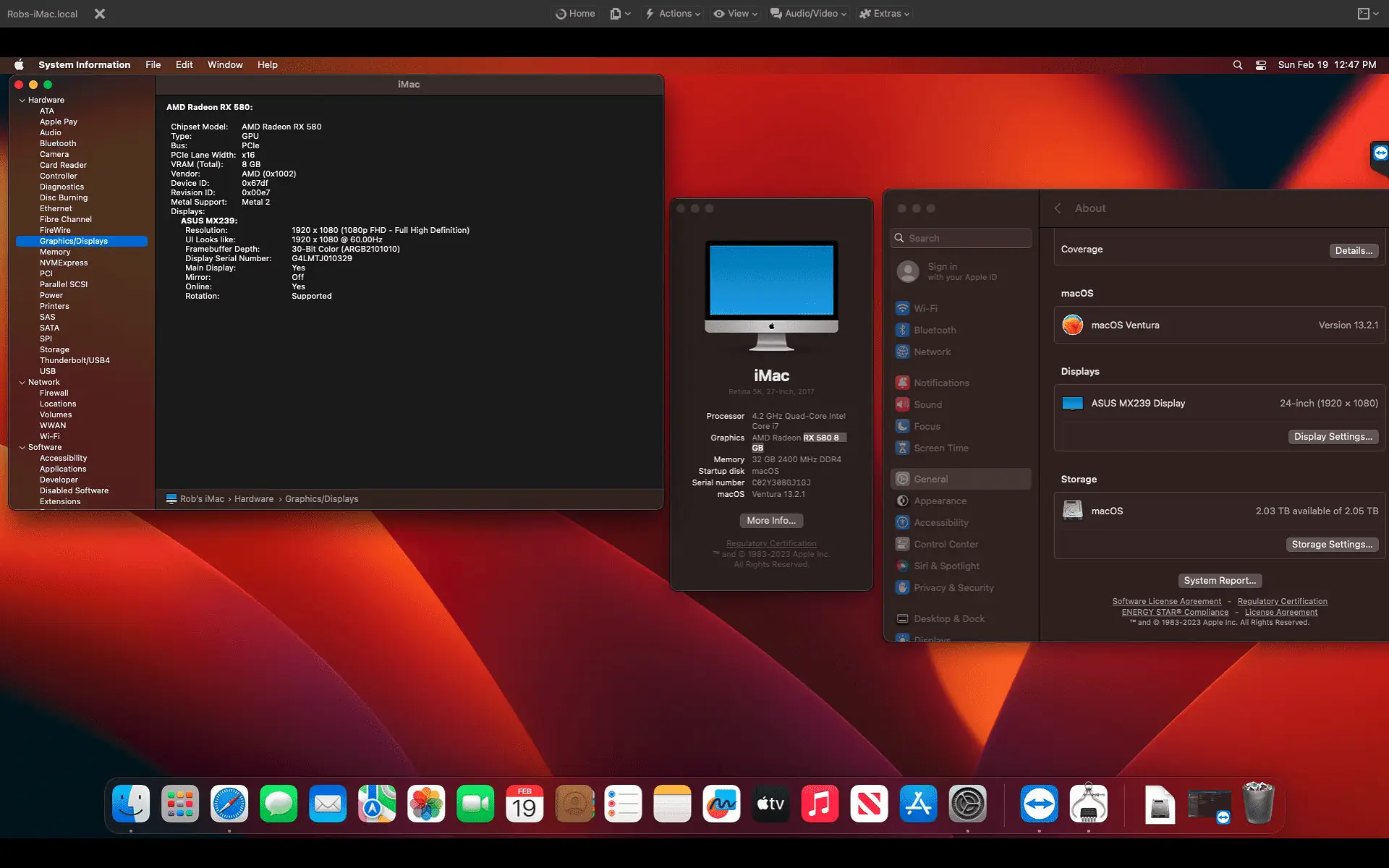The width and height of the screenshot is (1389, 868).
Task: Click System Report... button
Action: tap(1220, 581)
